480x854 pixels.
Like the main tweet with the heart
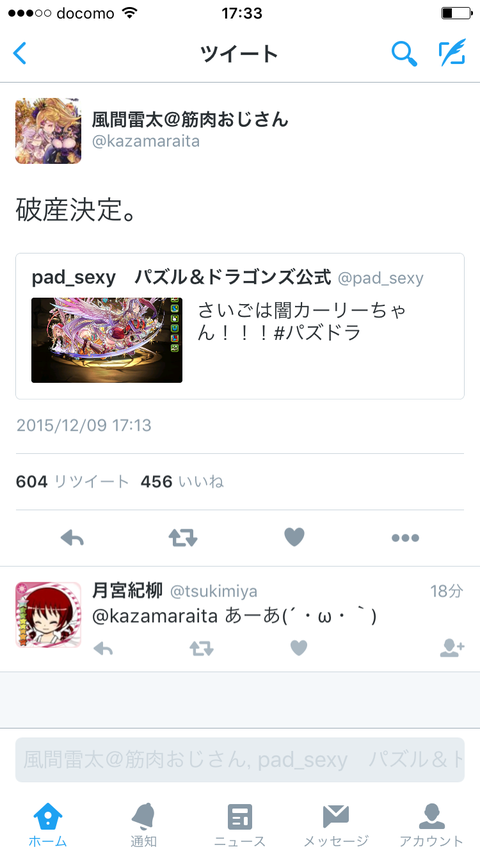click(x=294, y=538)
